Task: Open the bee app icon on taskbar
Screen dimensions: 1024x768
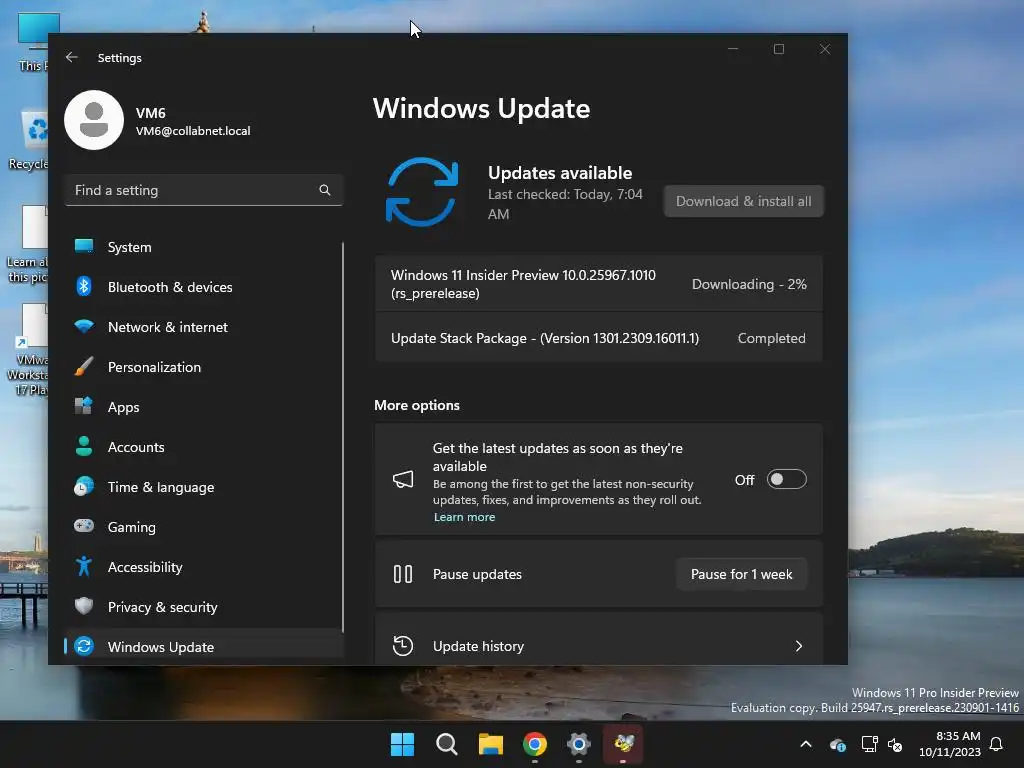Action: coord(623,743)
